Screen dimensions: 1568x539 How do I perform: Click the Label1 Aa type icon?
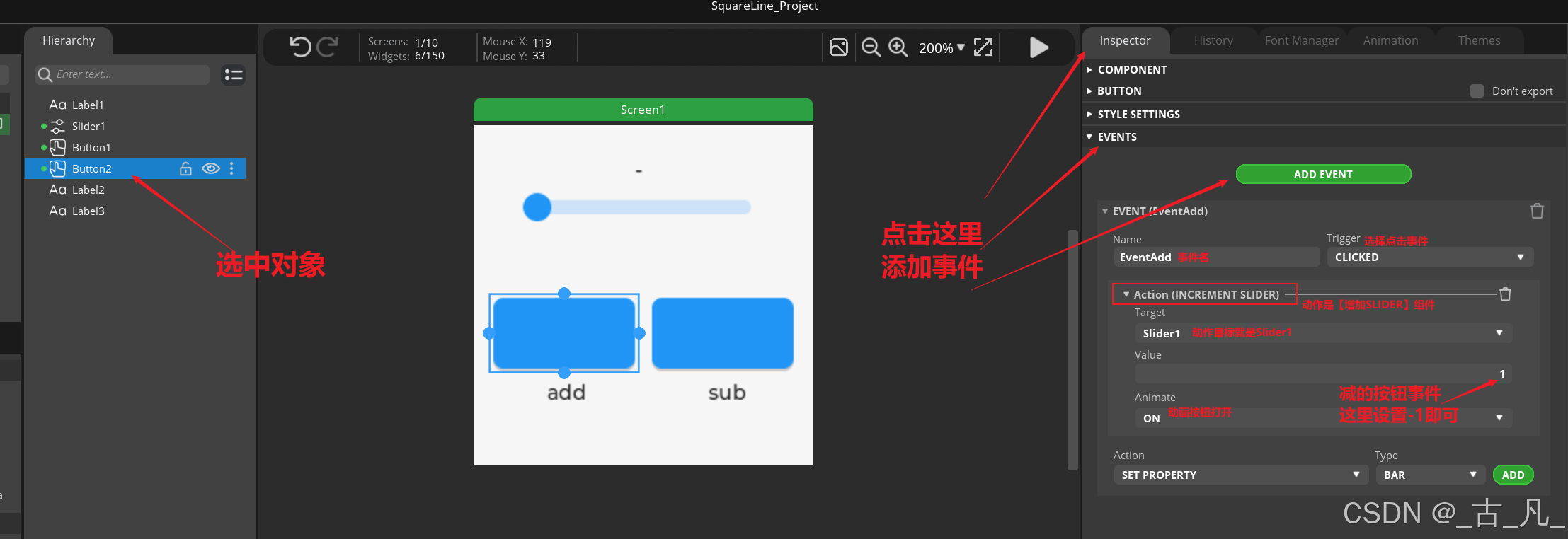(57, 105)
